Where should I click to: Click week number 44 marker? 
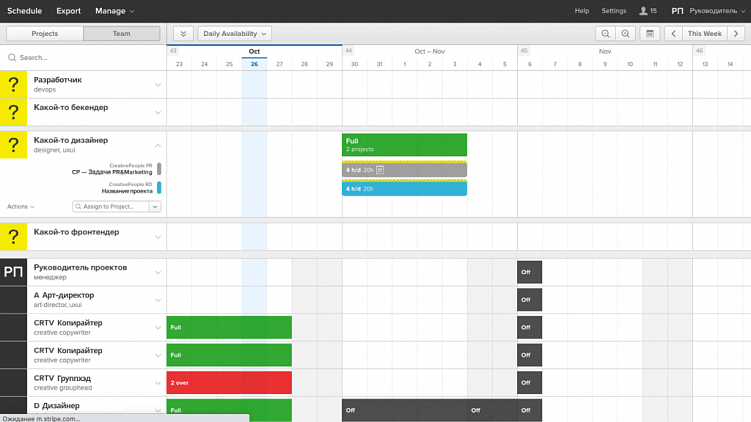(349, 51)
